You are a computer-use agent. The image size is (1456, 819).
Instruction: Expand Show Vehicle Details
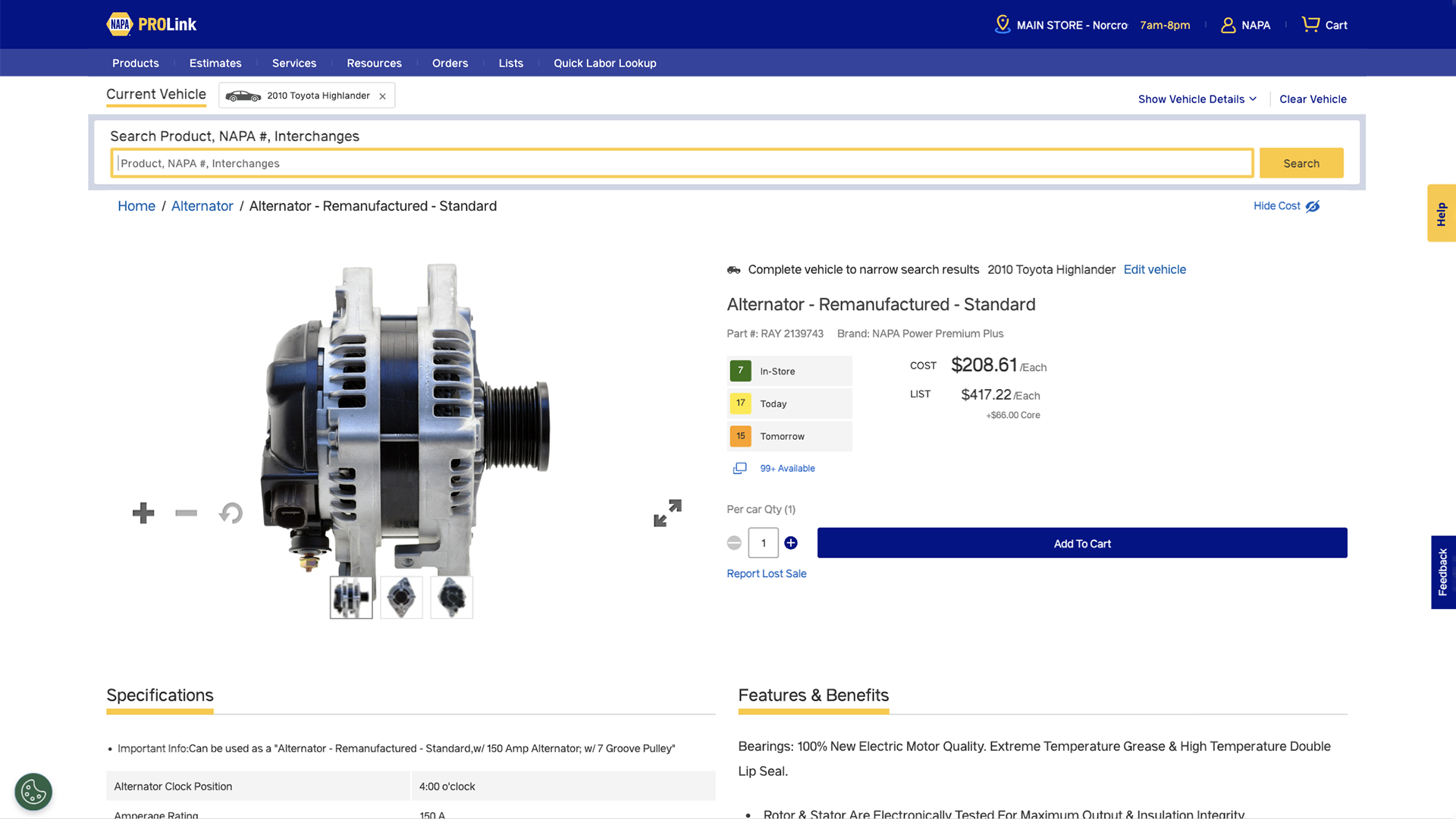(x=1197, y=99)
